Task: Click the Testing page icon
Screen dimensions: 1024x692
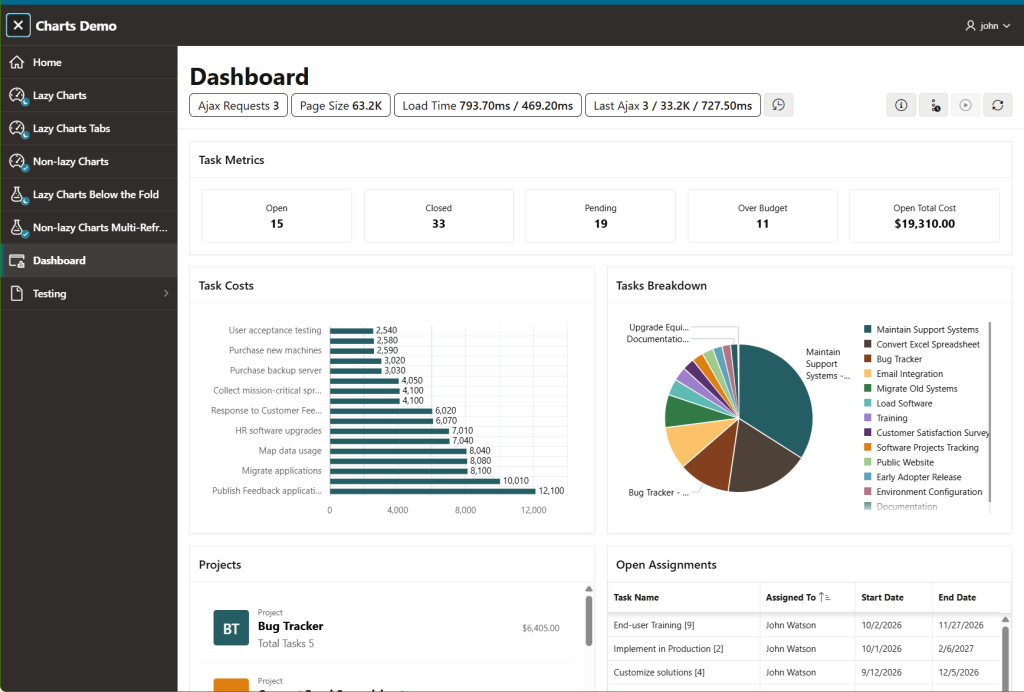Action: [x=17, y=294]
